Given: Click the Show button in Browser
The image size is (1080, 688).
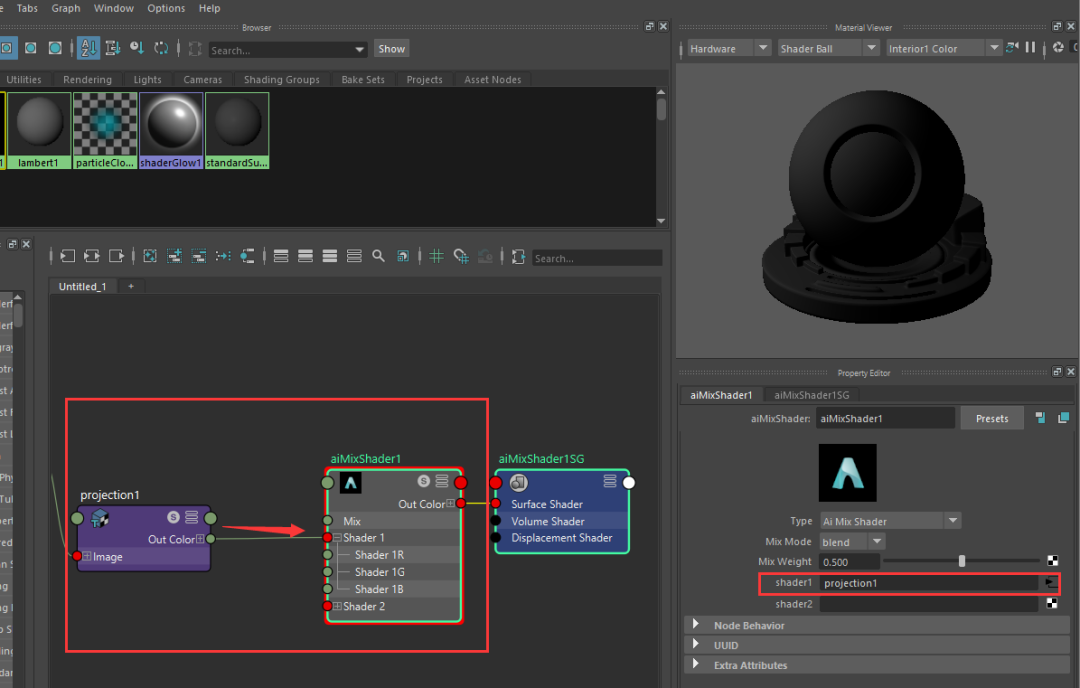Looking at the screenshot, I should click(x=391, y=49).
